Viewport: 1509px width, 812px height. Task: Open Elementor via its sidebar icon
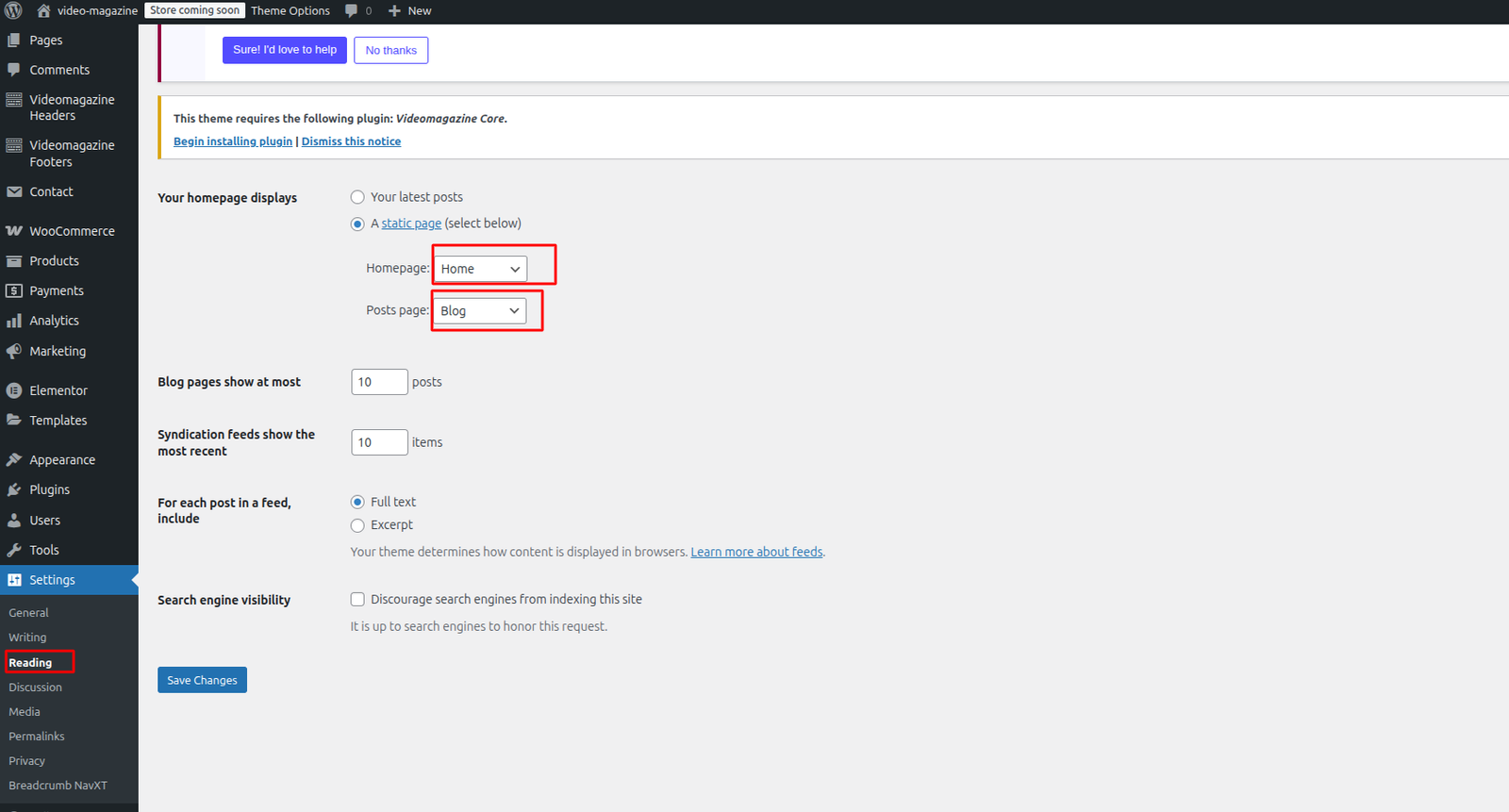(14, 390)
